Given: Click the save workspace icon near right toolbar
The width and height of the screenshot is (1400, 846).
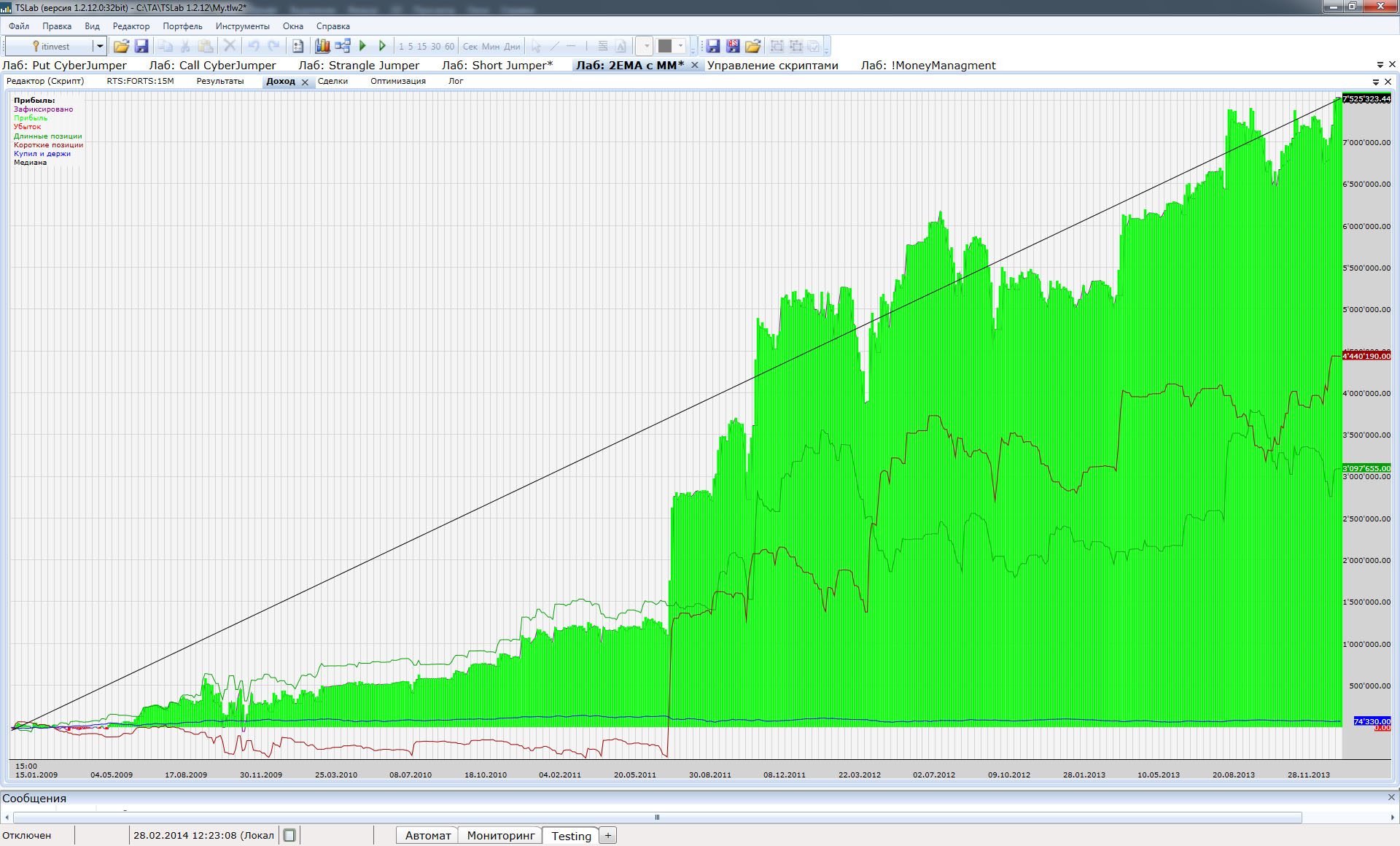Looking at the screenshot, I should click(713, 46).
